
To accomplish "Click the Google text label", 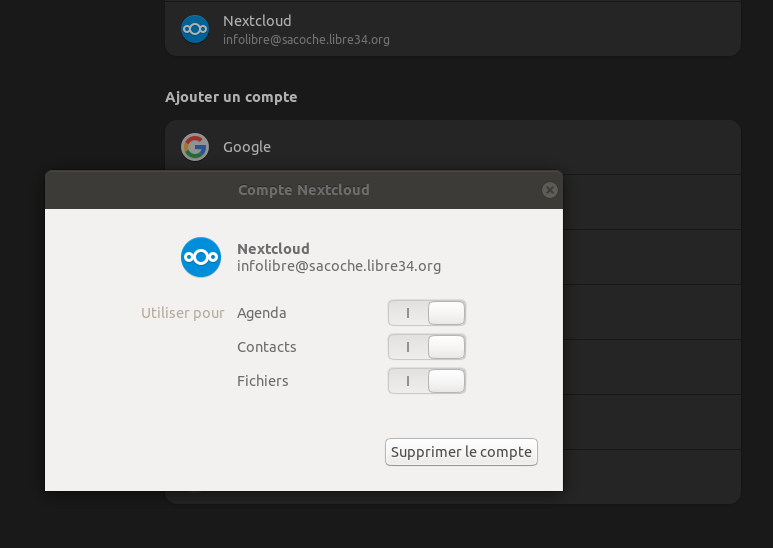I will [x=247, y=147].
